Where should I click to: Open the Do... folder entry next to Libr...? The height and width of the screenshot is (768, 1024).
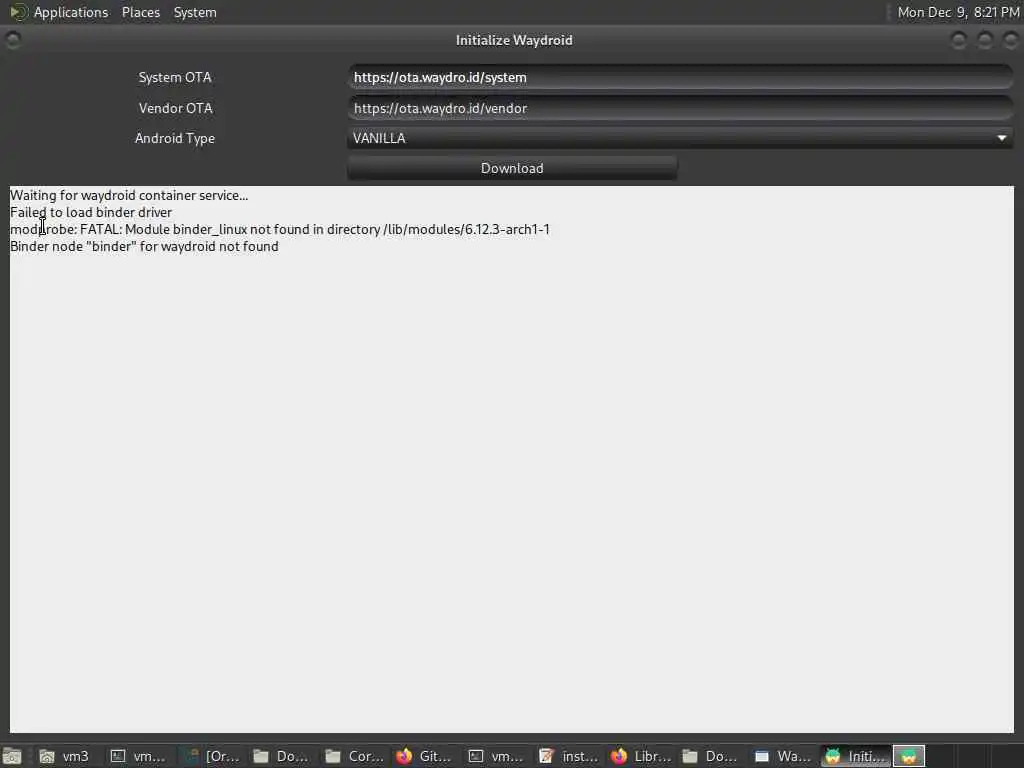click(712, 756)
